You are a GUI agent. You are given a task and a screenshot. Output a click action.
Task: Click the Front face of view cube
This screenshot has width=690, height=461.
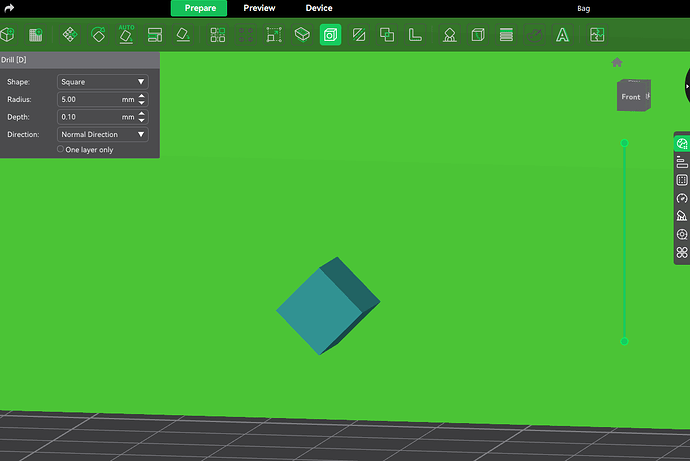click(631, 96)
